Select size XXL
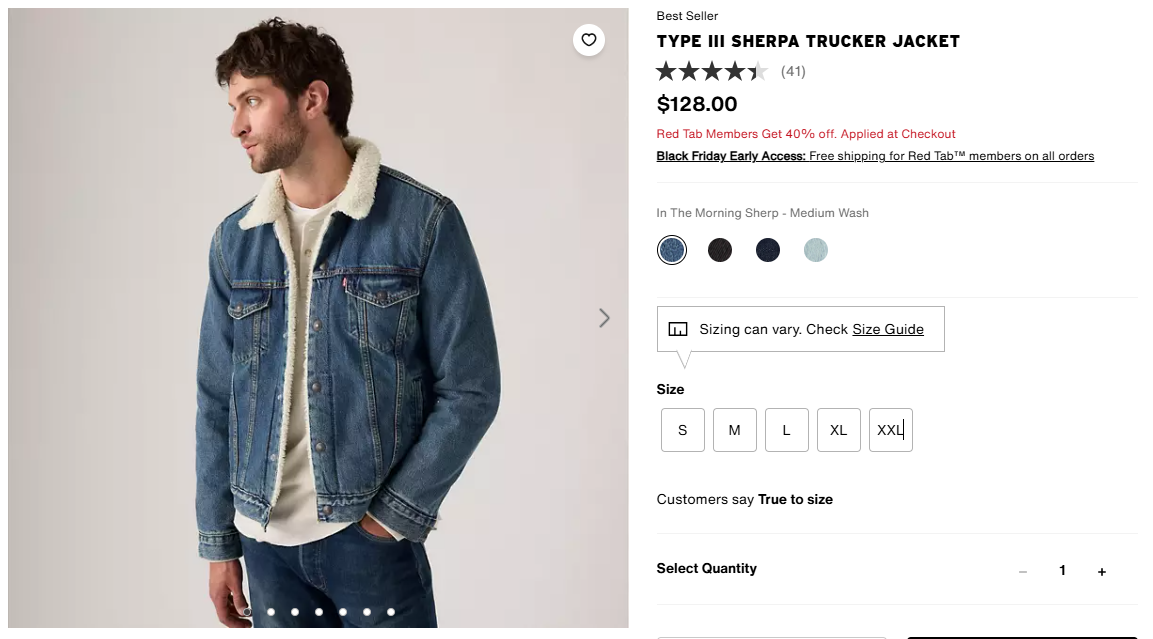 point(891,430)
